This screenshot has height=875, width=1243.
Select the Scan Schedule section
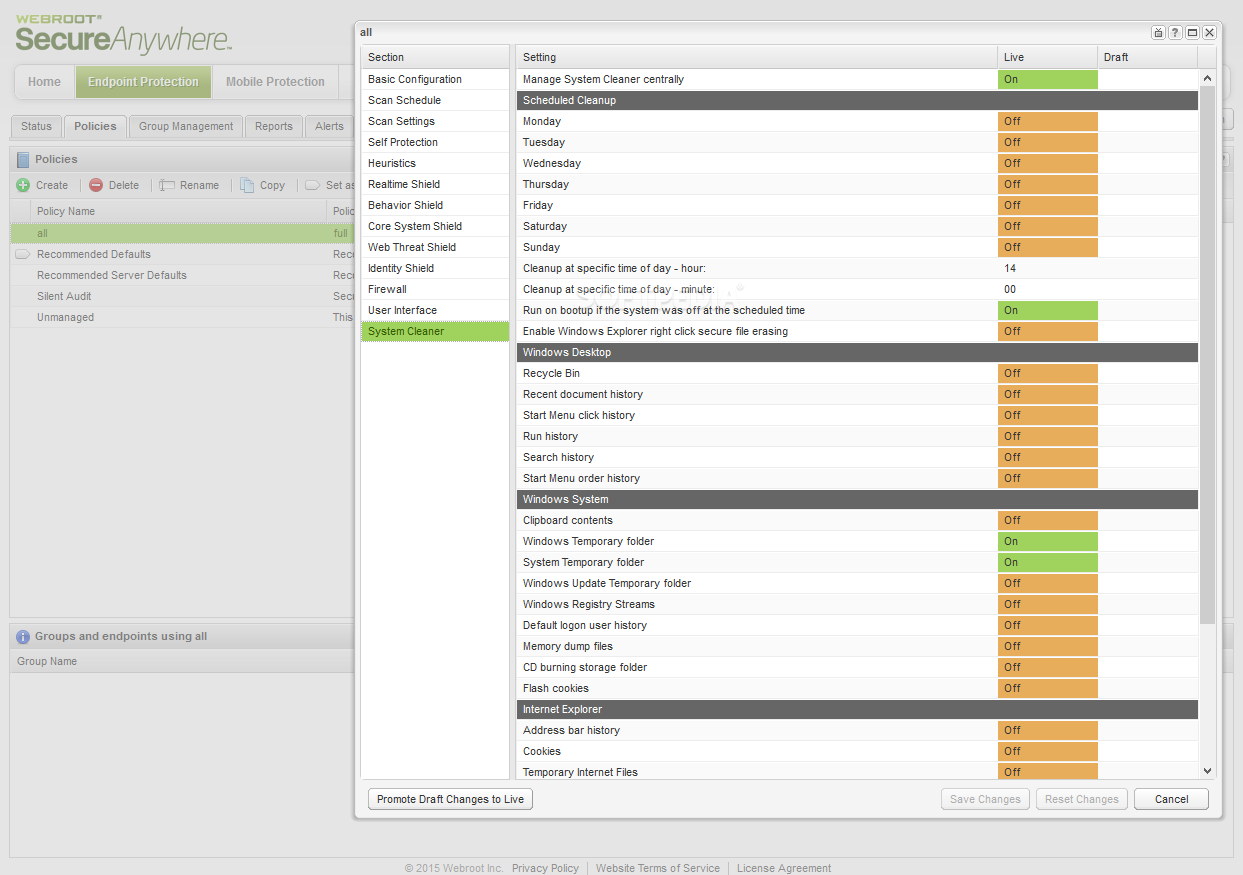[435, 100]
